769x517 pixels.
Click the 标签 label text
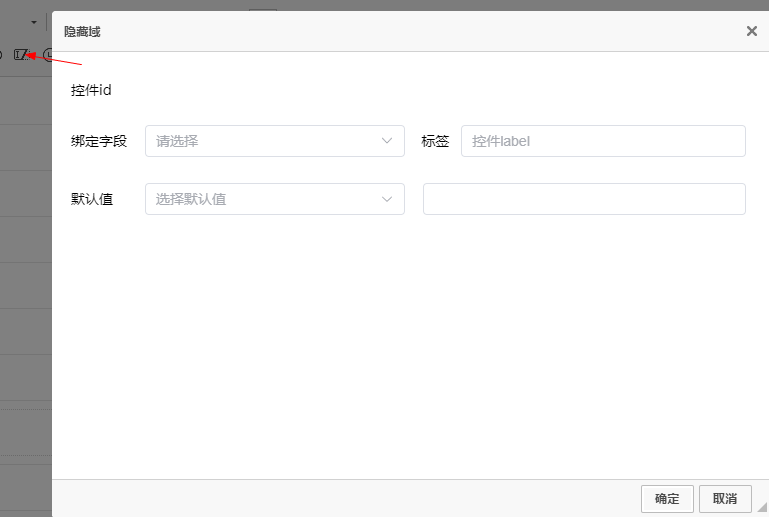[x=435, y=141]
